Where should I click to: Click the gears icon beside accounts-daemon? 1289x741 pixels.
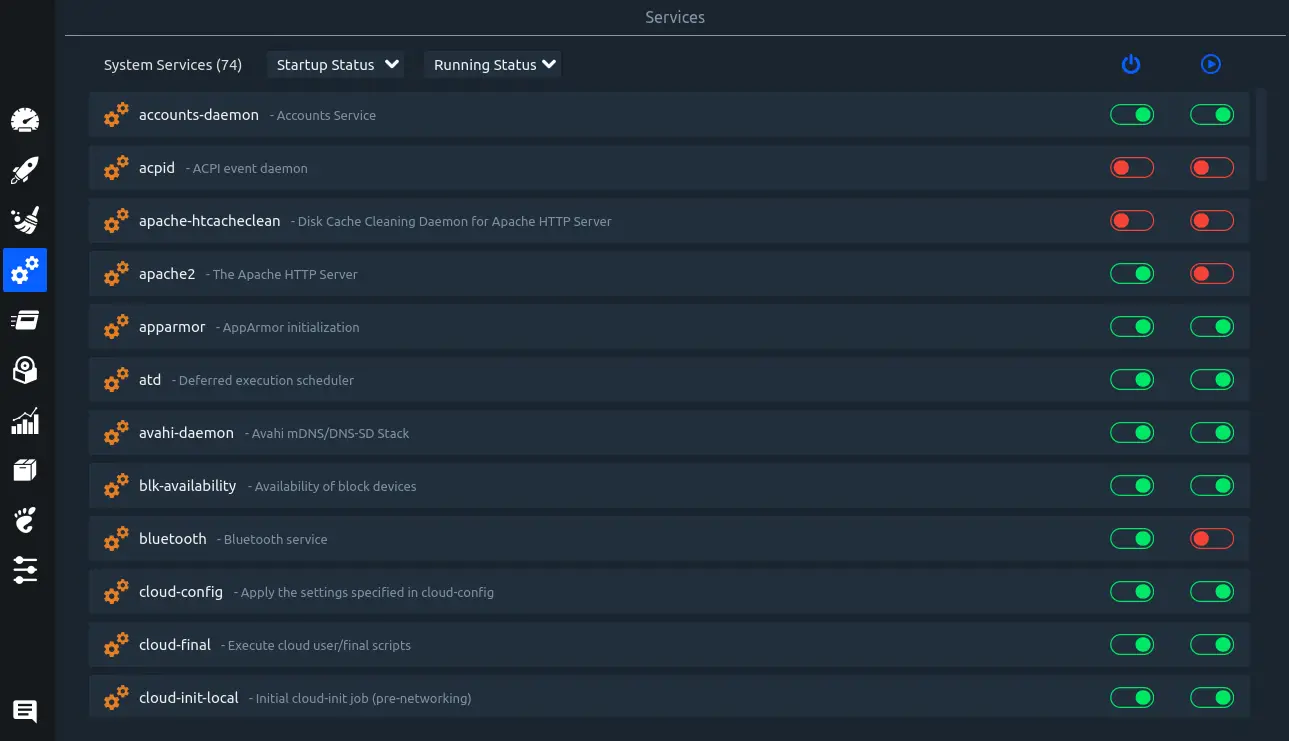[x=116, y=115]
